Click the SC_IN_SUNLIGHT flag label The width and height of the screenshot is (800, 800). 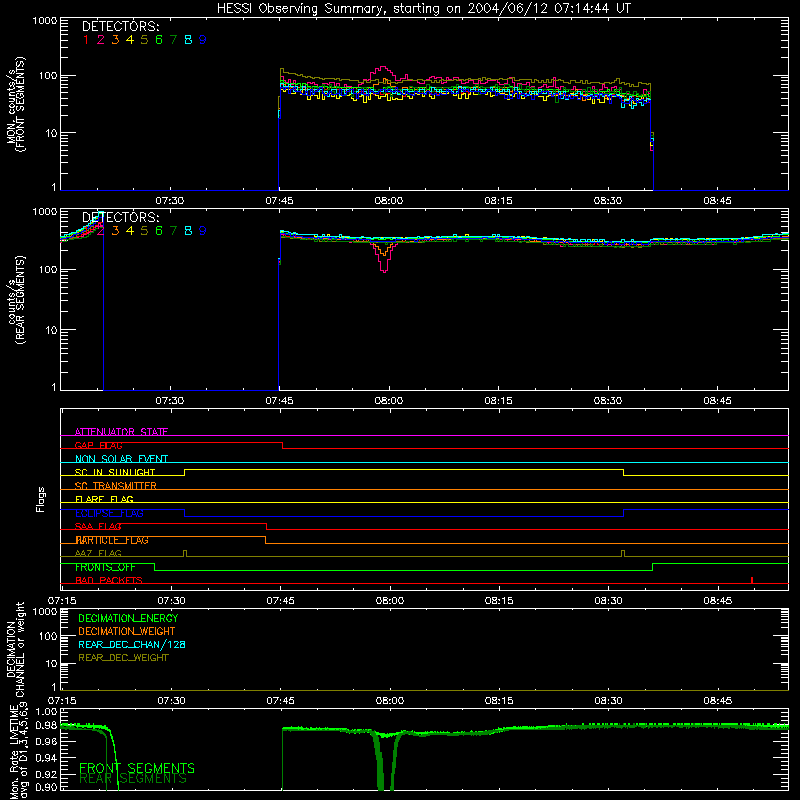115,472
